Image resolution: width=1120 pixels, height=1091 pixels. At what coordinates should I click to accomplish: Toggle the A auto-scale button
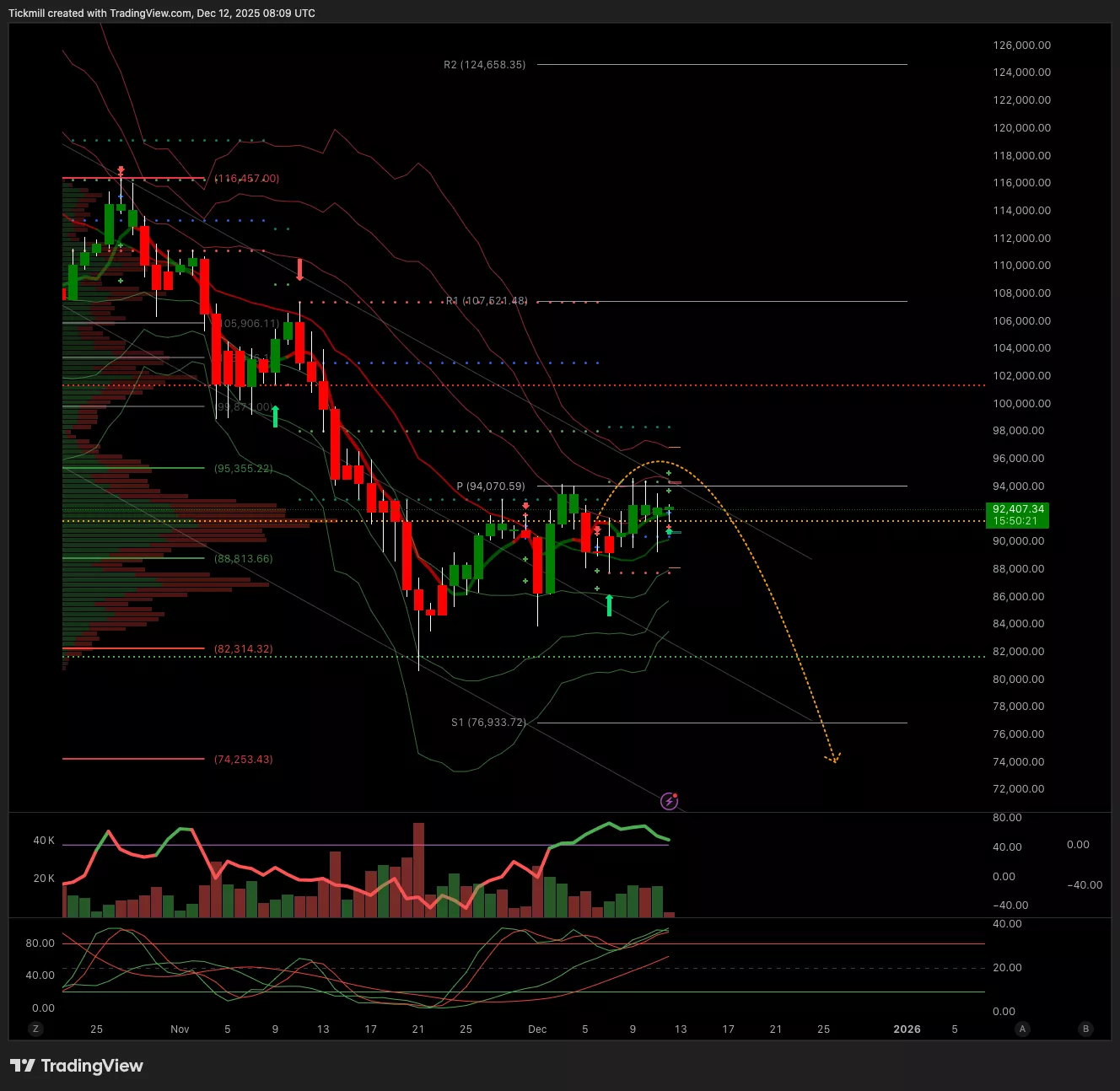tap(1022, 1029)
